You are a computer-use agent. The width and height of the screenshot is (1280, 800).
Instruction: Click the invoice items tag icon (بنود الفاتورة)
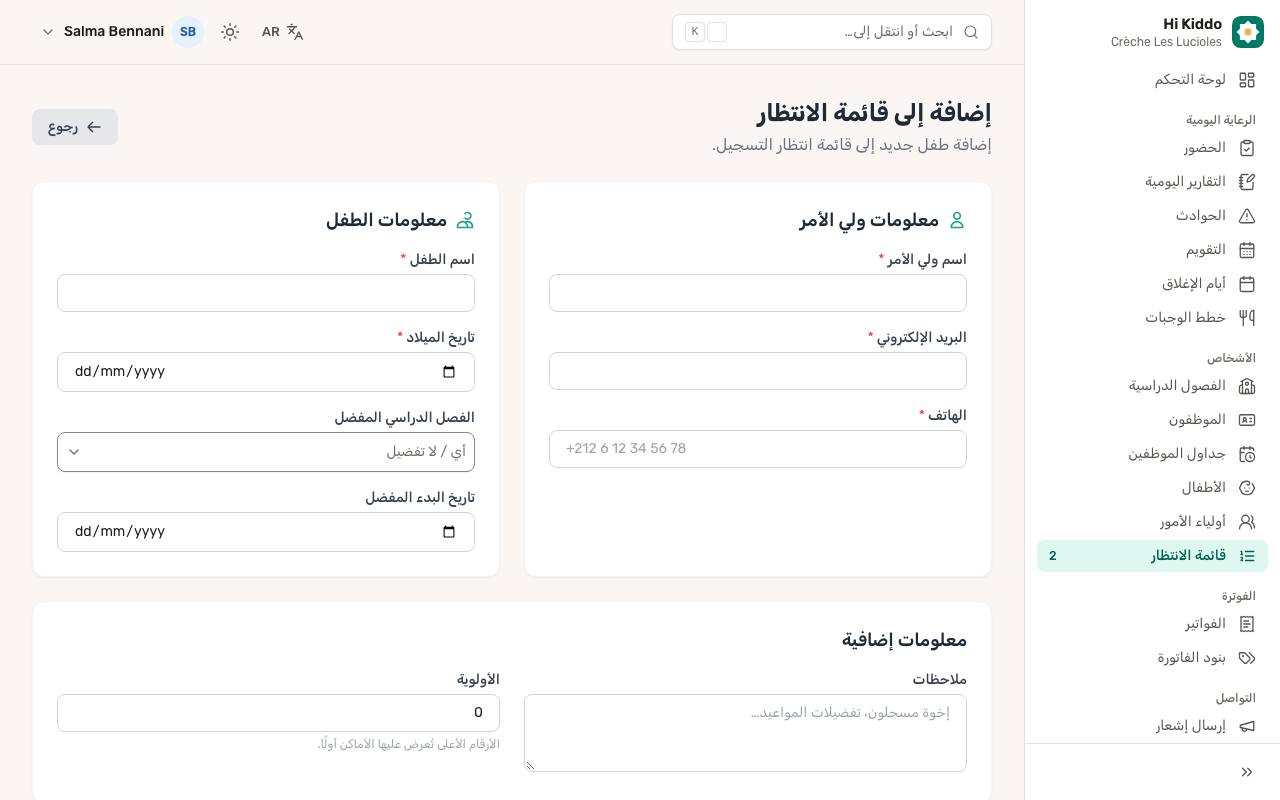(x=1247, y=658)
